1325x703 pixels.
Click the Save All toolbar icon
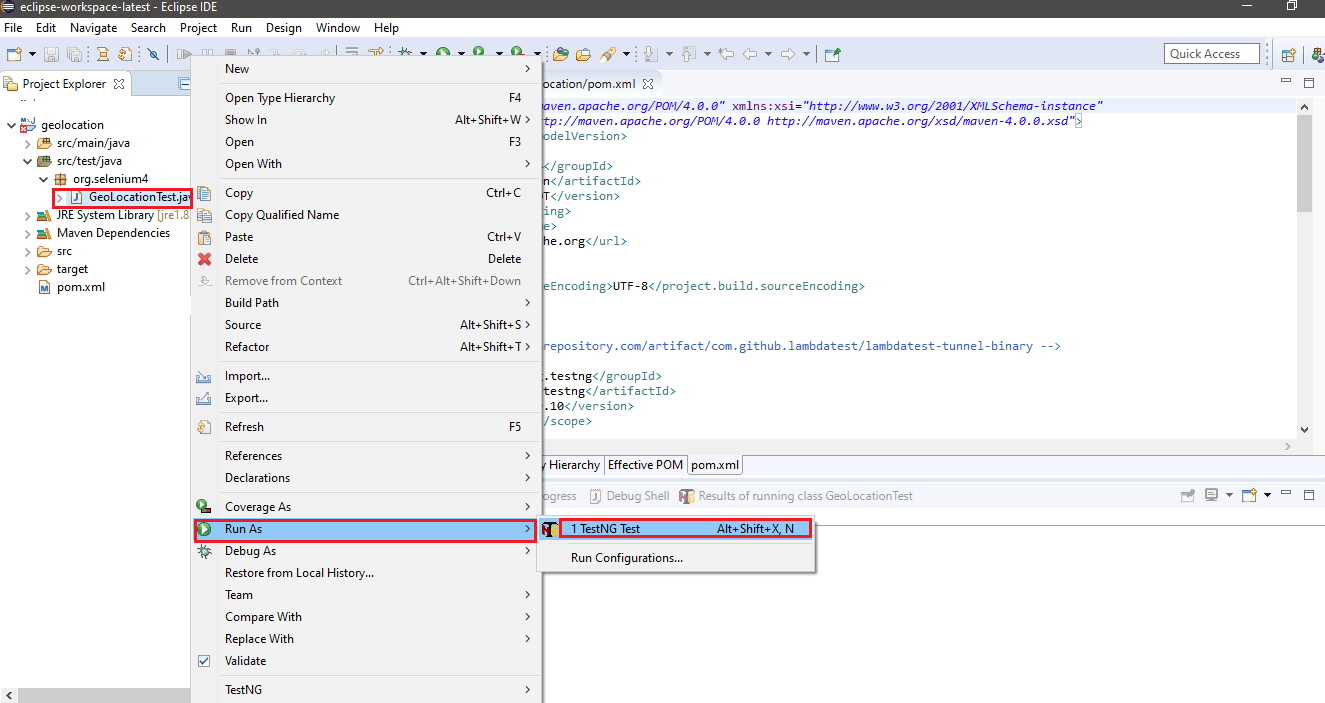(74, 54)
